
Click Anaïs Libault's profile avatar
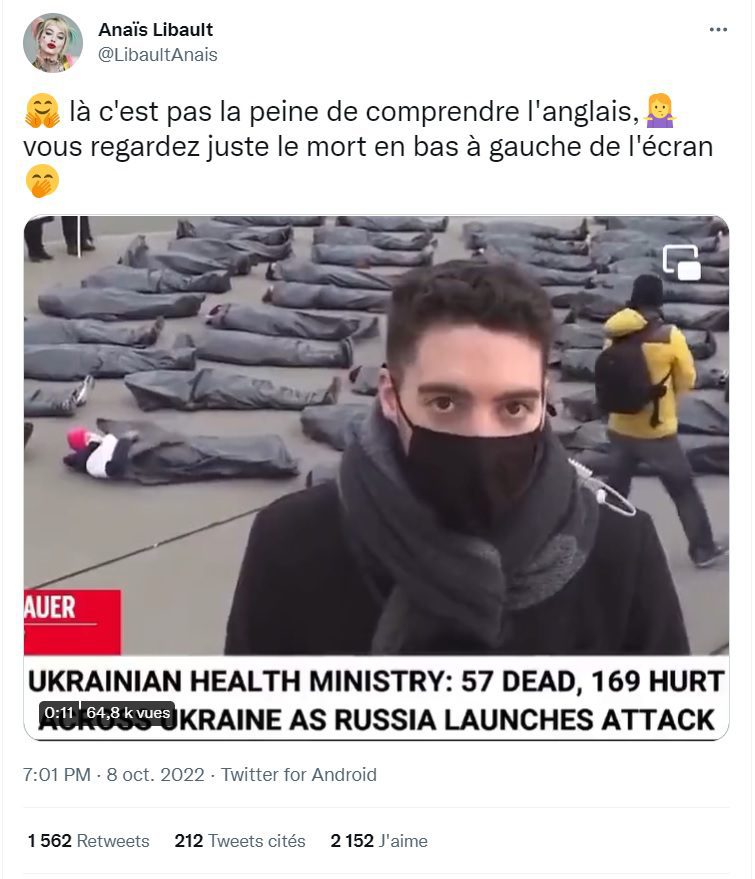pos(53,43)
